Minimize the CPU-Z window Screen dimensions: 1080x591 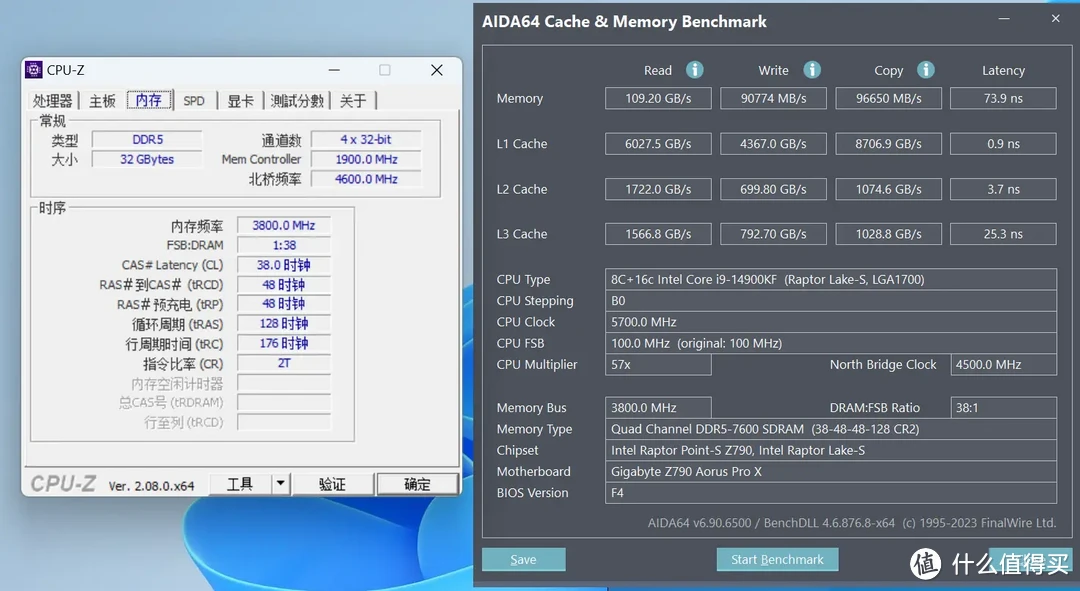coord(334,70)
